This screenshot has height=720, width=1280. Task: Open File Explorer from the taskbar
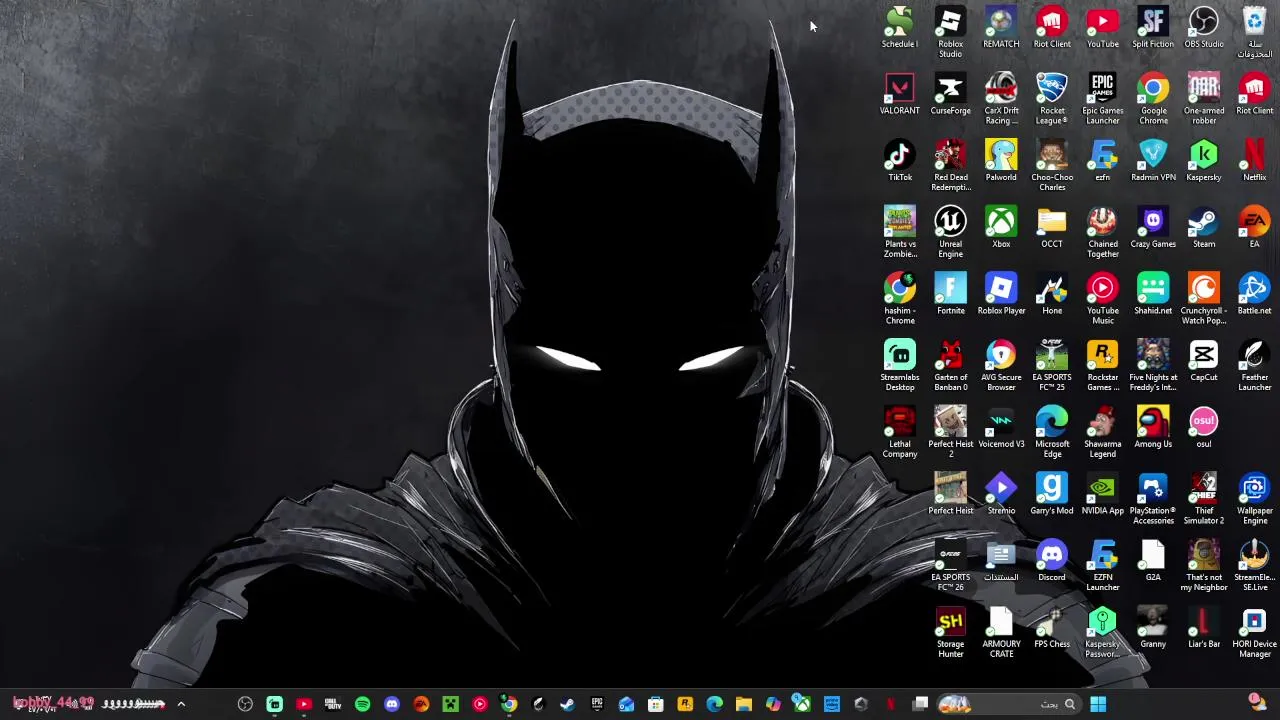click(744, 704)
